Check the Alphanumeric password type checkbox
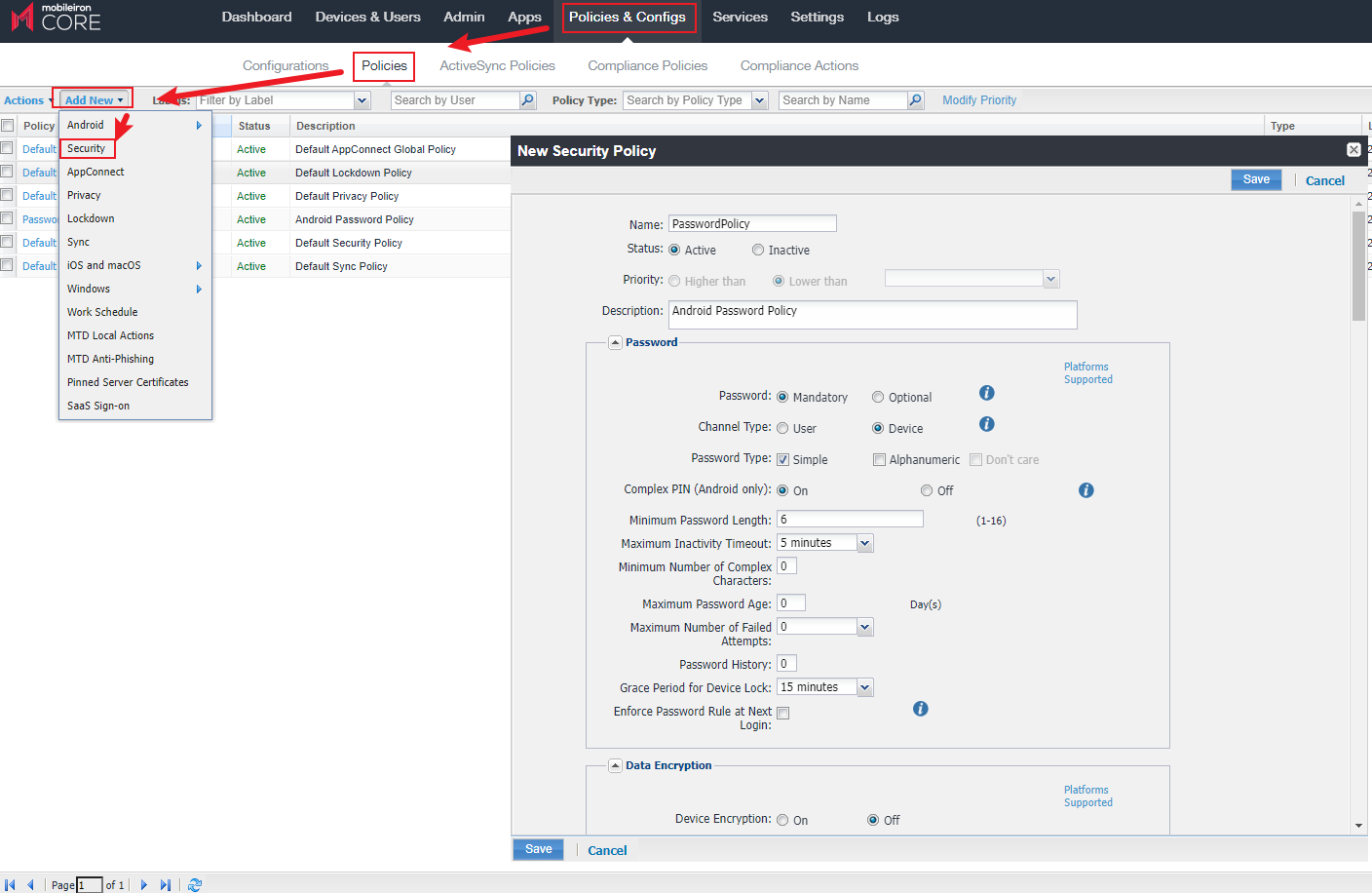Viewport: 1372px width, 893px height. (879, 460)
